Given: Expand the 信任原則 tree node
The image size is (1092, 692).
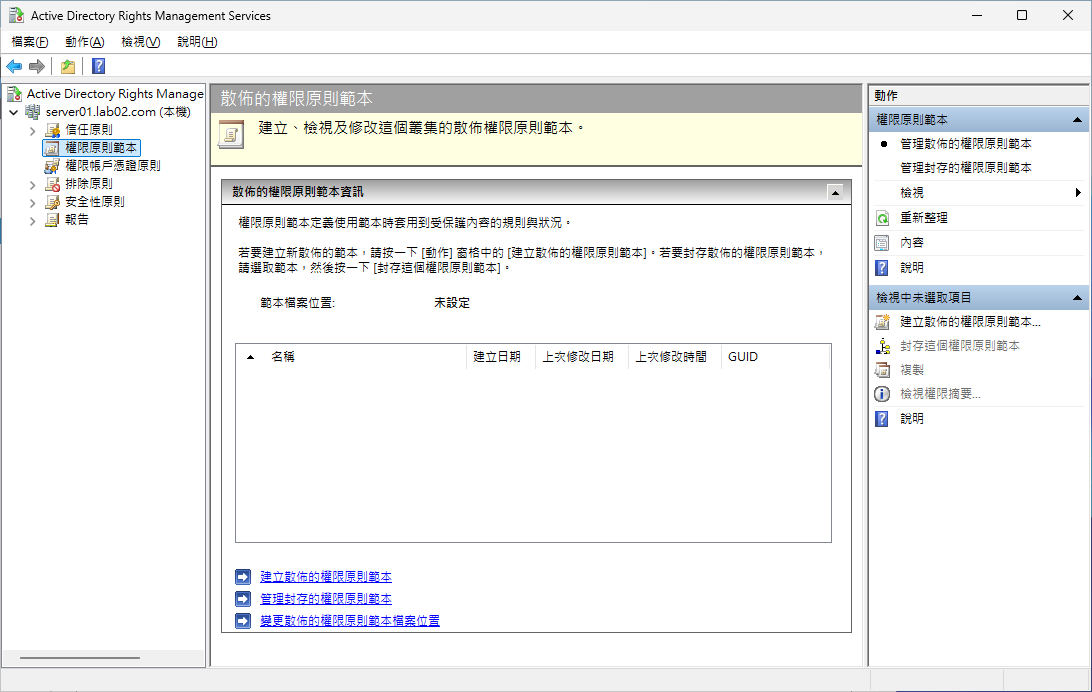Looking at the screenshot, I should point(32,130).
